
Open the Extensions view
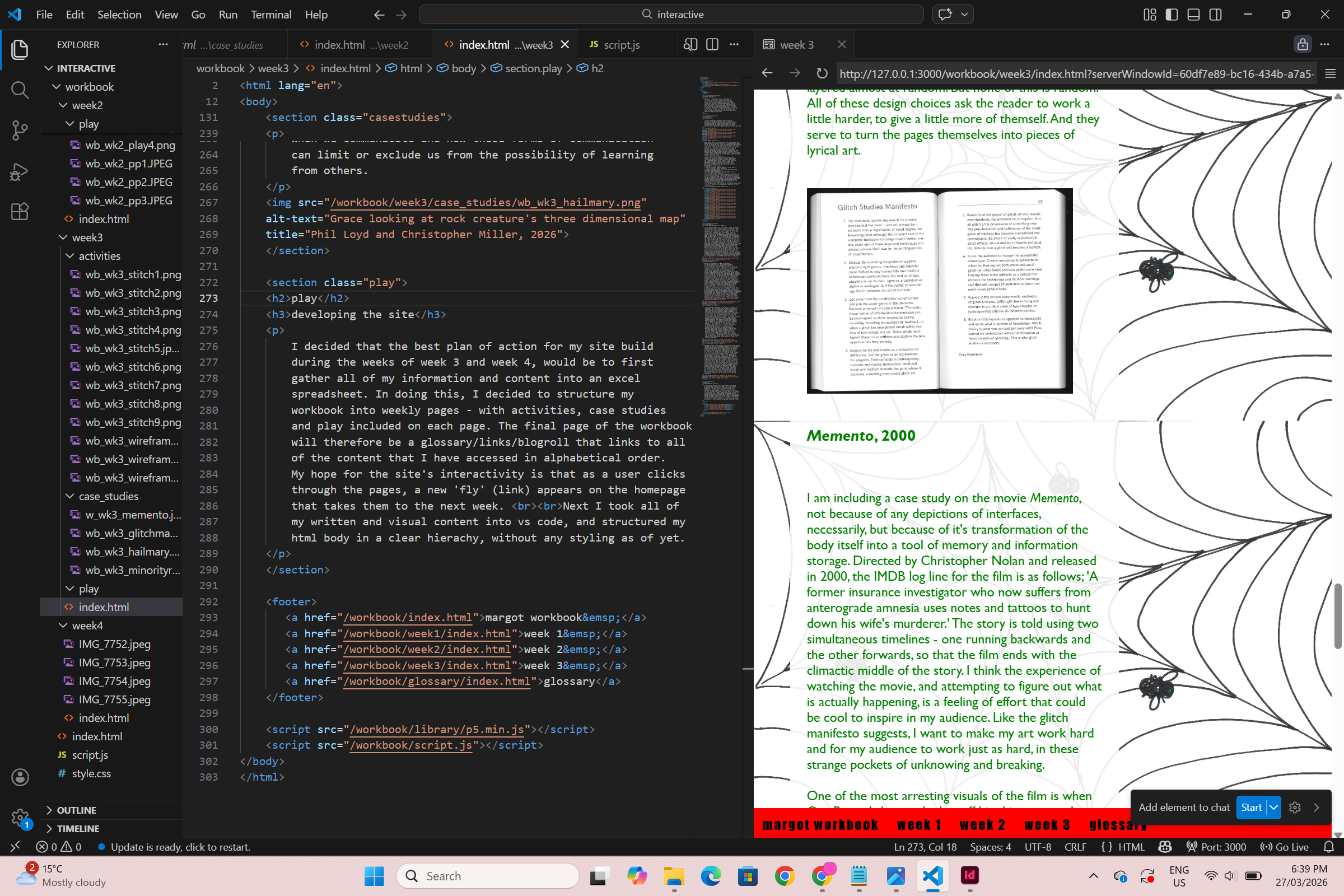(x=20, y=212)
